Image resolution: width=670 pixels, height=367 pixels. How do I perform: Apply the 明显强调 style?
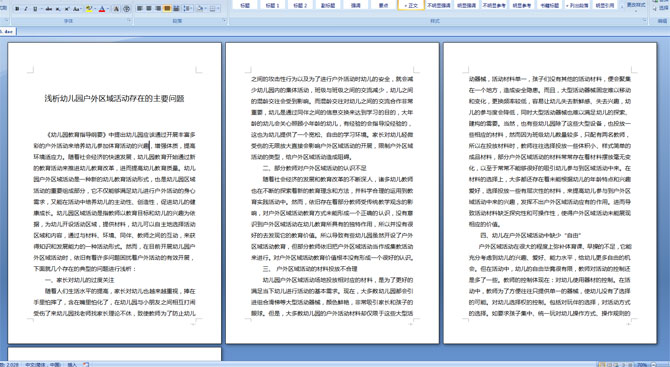coord(467,5)
